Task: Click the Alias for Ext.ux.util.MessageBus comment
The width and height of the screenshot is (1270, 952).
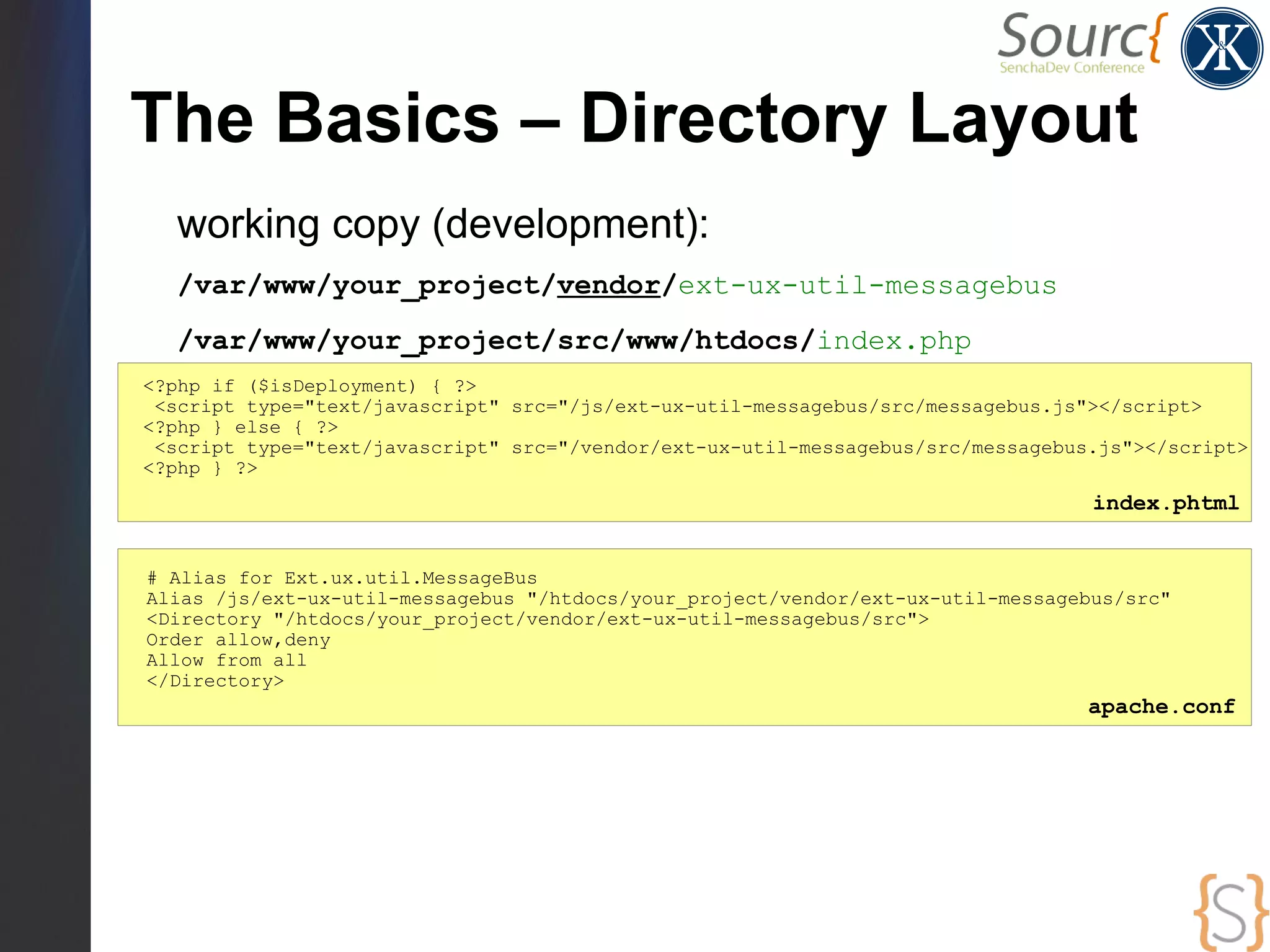Action: coord(342,578)
